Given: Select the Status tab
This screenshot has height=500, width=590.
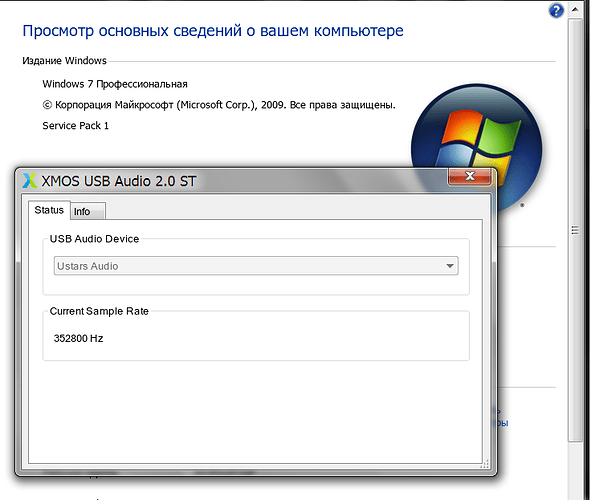Looking at the screenshot, I should 49,210.
